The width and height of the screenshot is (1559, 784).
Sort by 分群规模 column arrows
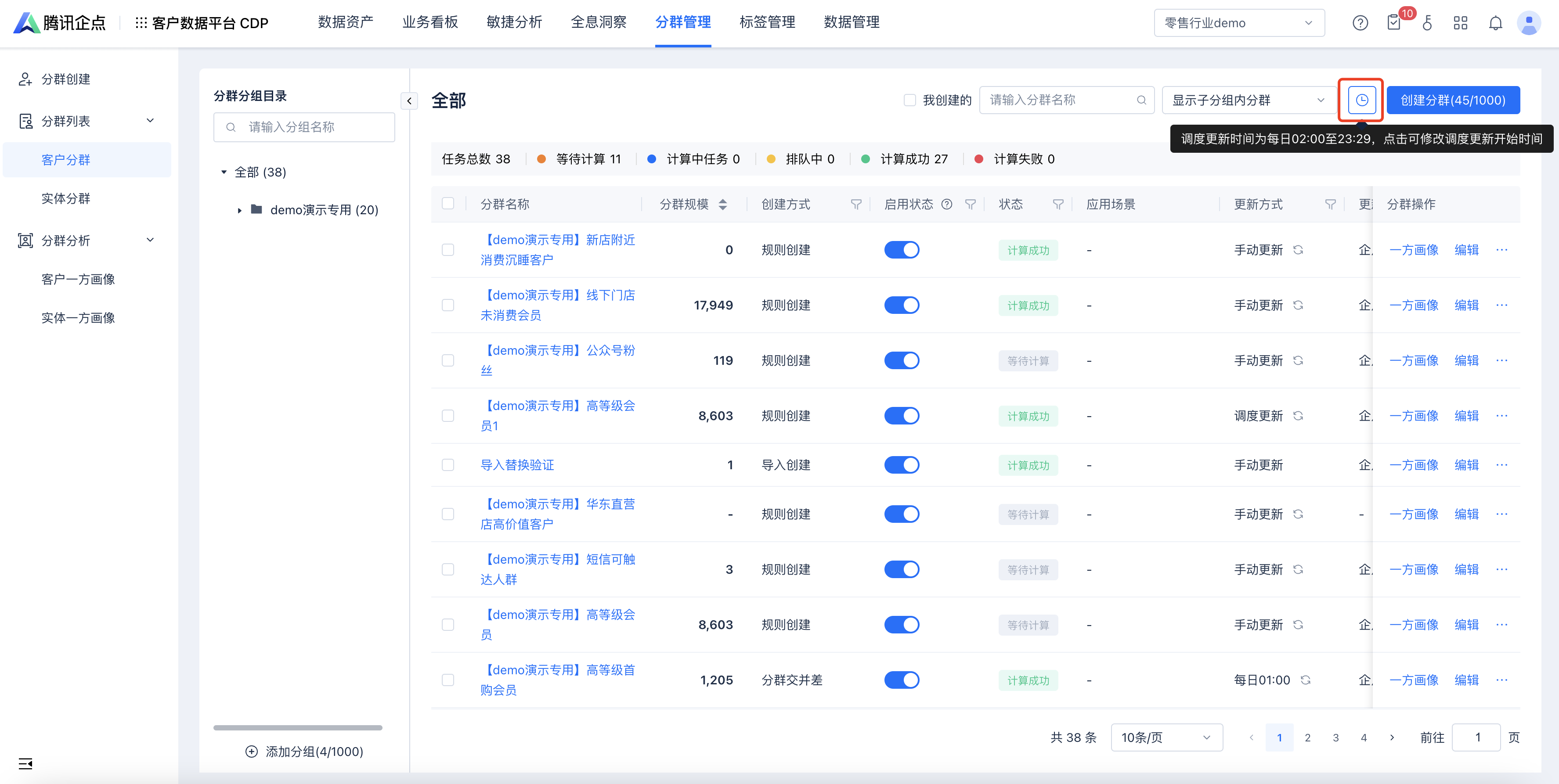[722, 205]
